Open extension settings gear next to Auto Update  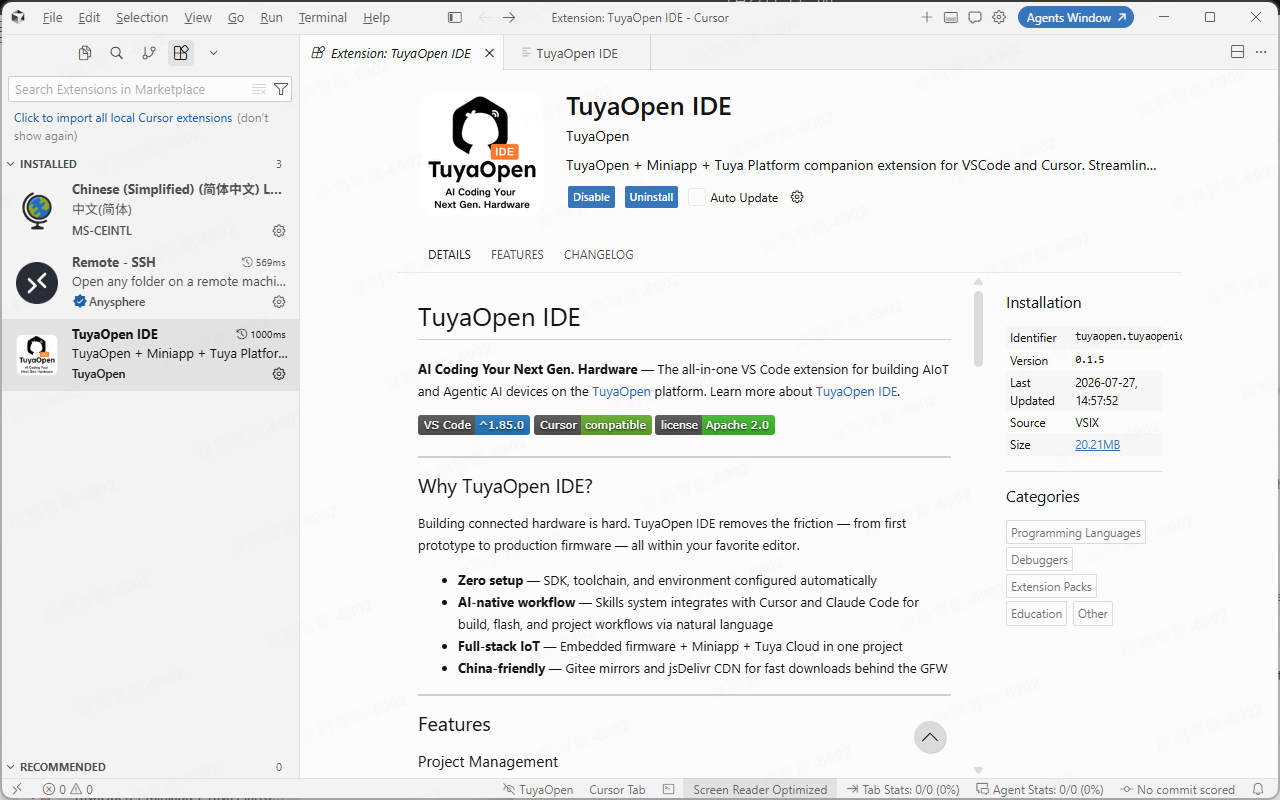797,197
